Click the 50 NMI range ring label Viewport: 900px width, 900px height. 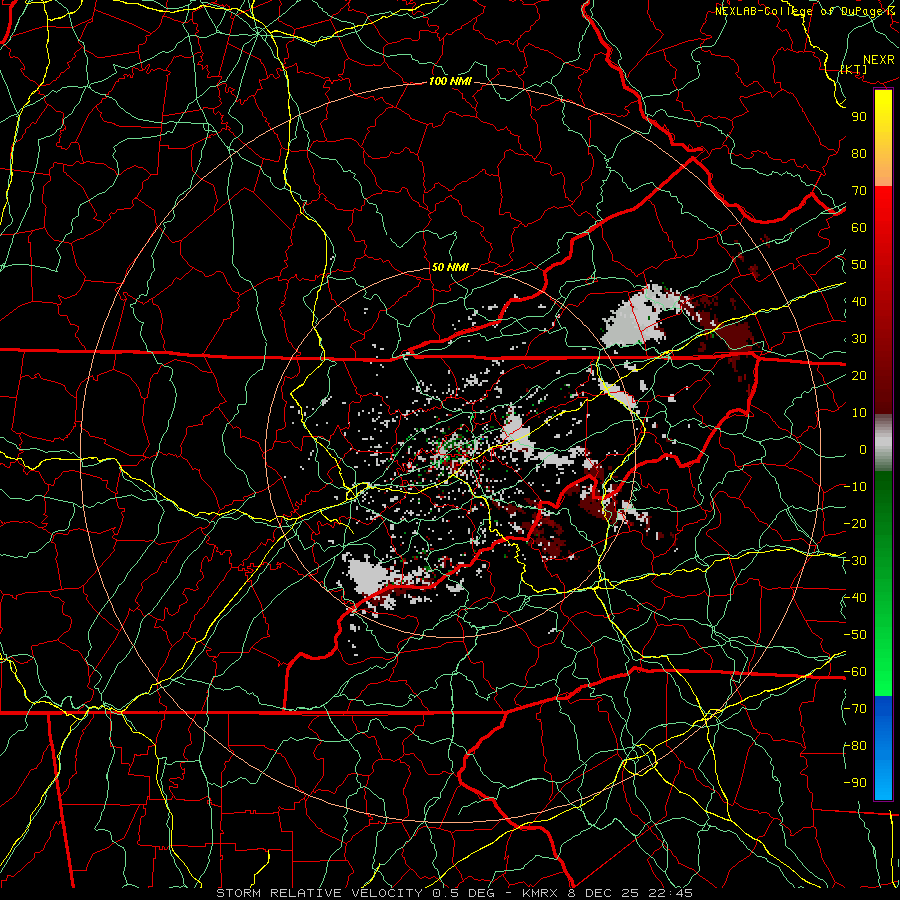[x=450, y=267]
